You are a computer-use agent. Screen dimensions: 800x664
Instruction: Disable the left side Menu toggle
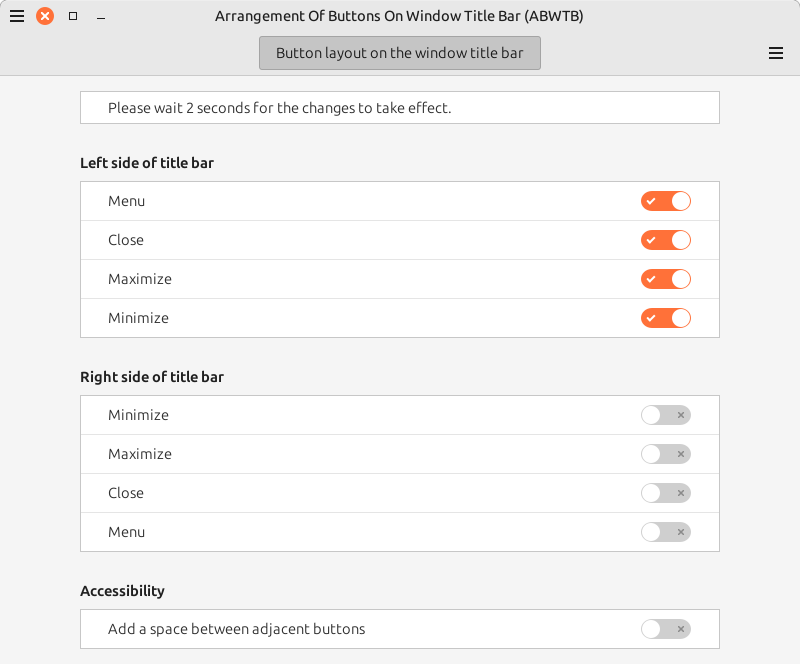666,201
